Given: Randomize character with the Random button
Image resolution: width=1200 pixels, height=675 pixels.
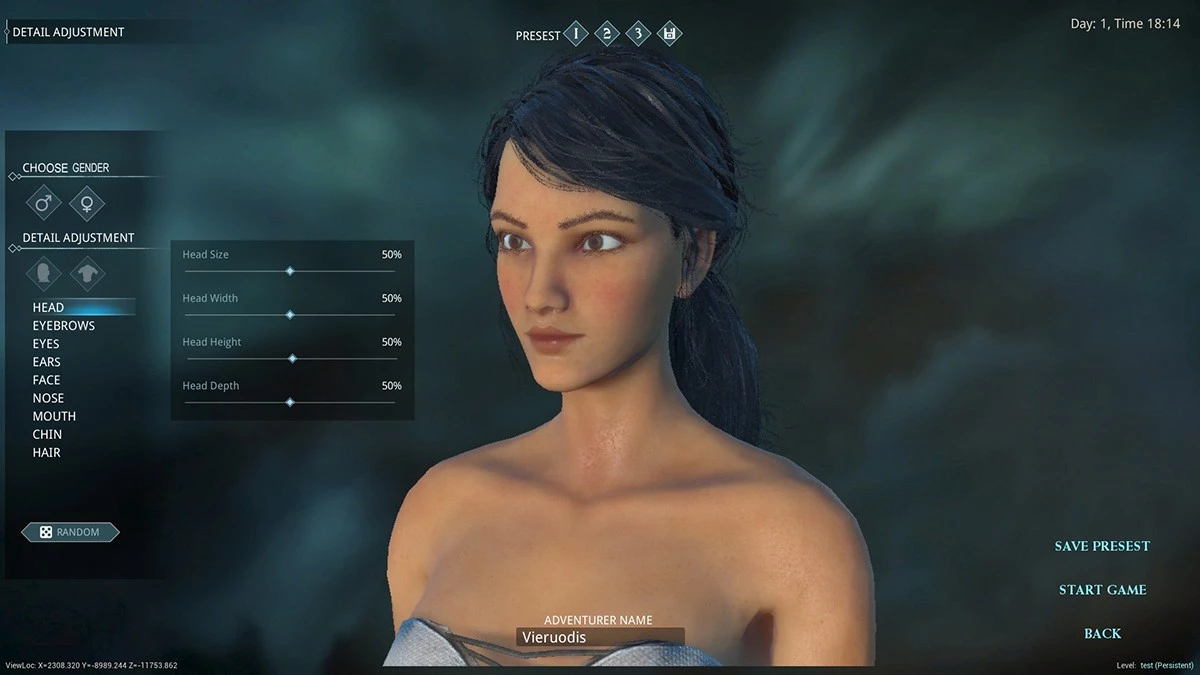Looking at the screenshot, I should pos(70,532).
